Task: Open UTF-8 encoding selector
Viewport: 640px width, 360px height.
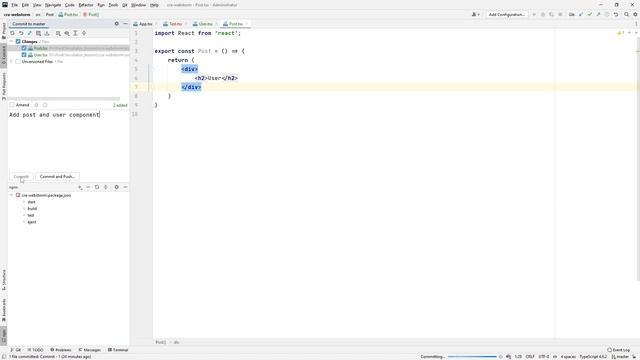Action: 544,357
